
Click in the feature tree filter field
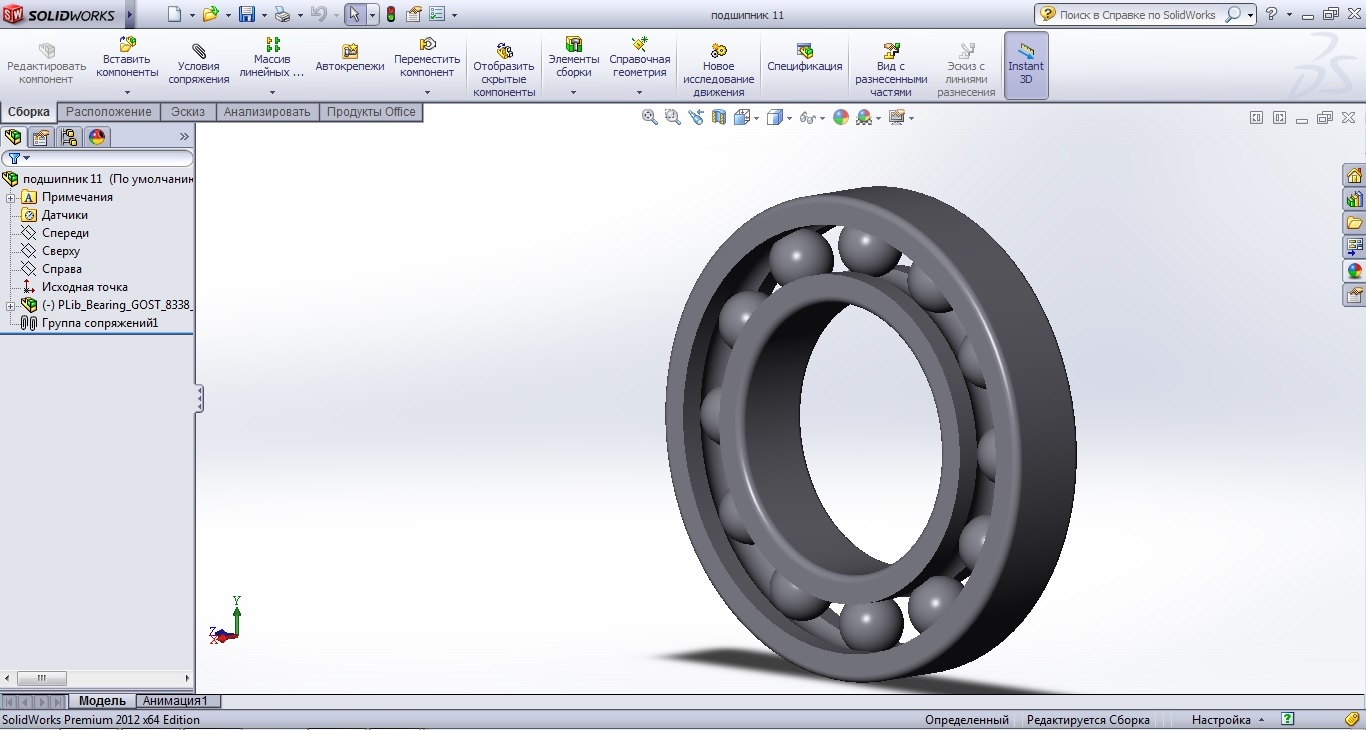click(98, 158)
